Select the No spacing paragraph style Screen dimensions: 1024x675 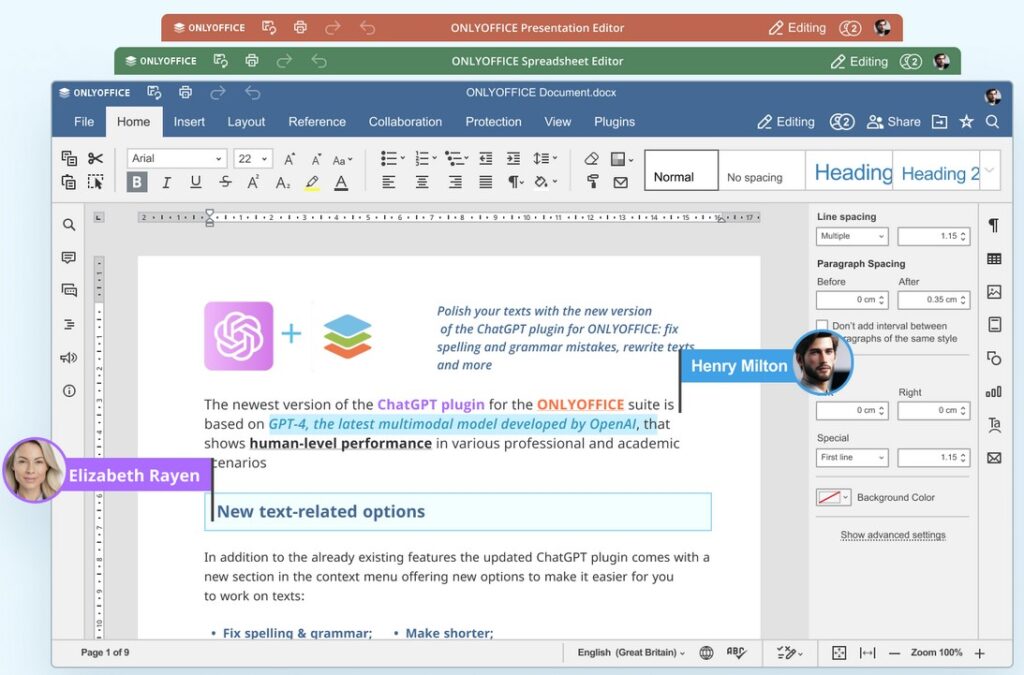pyautogui.click(x=761, y=170)
